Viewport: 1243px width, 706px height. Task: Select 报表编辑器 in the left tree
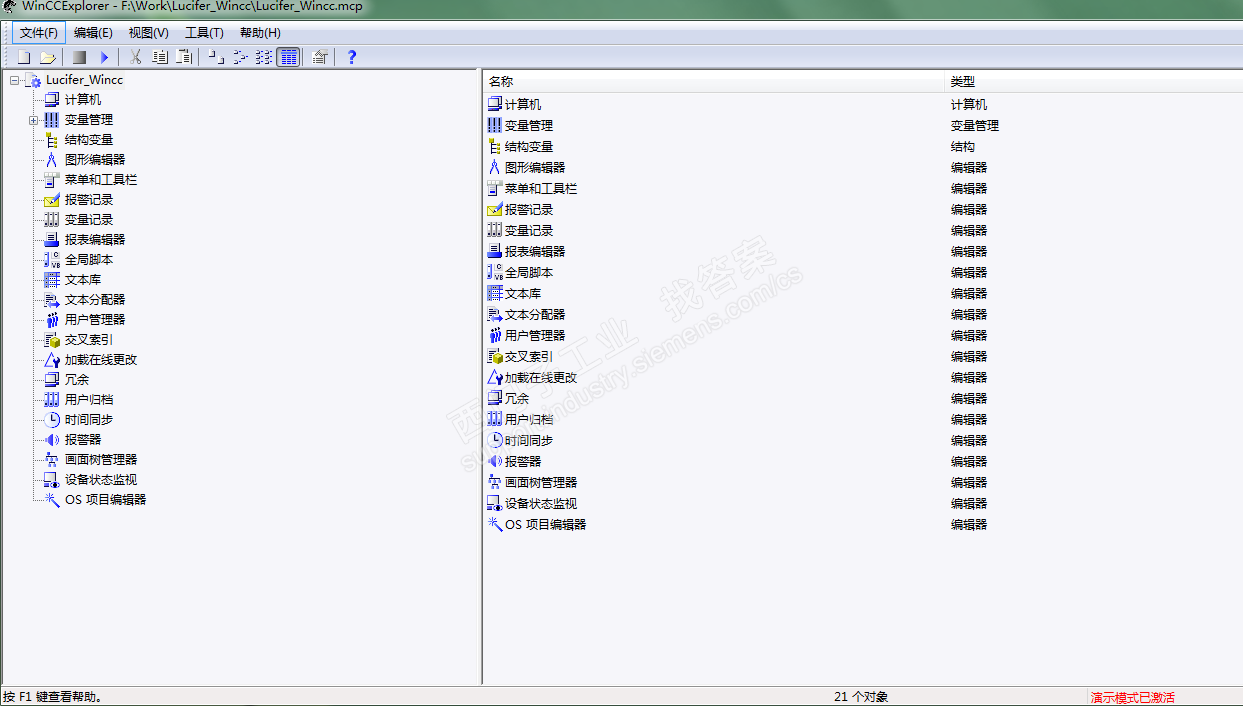95,240
